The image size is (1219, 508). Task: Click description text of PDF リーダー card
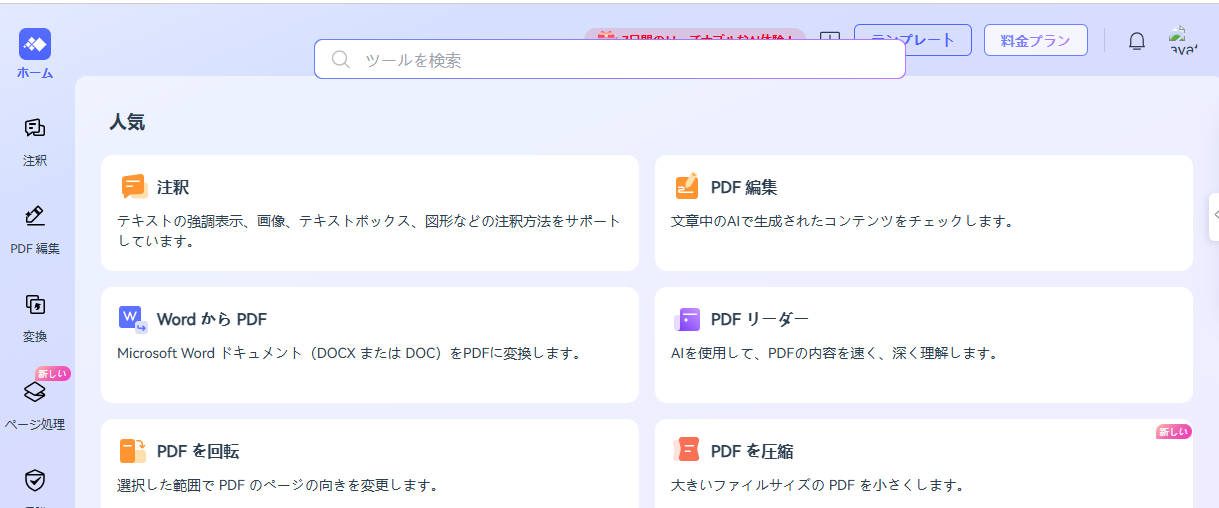(834, 353)
